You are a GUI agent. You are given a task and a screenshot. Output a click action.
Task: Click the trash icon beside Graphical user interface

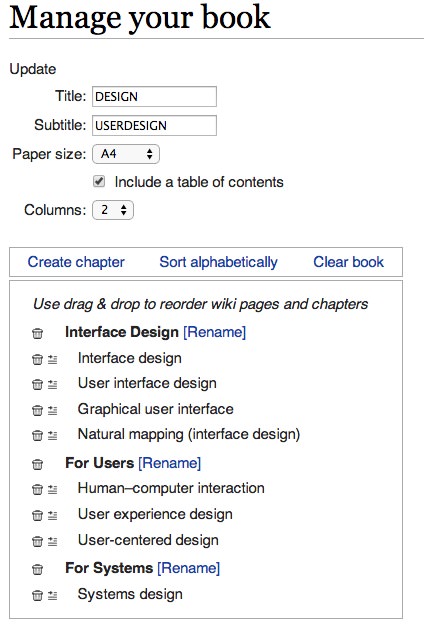click(37, 410)
